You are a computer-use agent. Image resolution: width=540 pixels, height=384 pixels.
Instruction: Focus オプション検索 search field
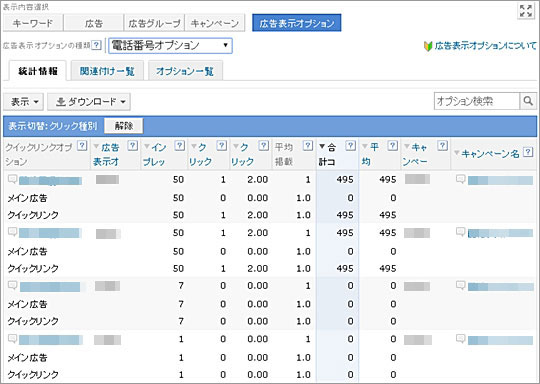click(x=477, y=101)
